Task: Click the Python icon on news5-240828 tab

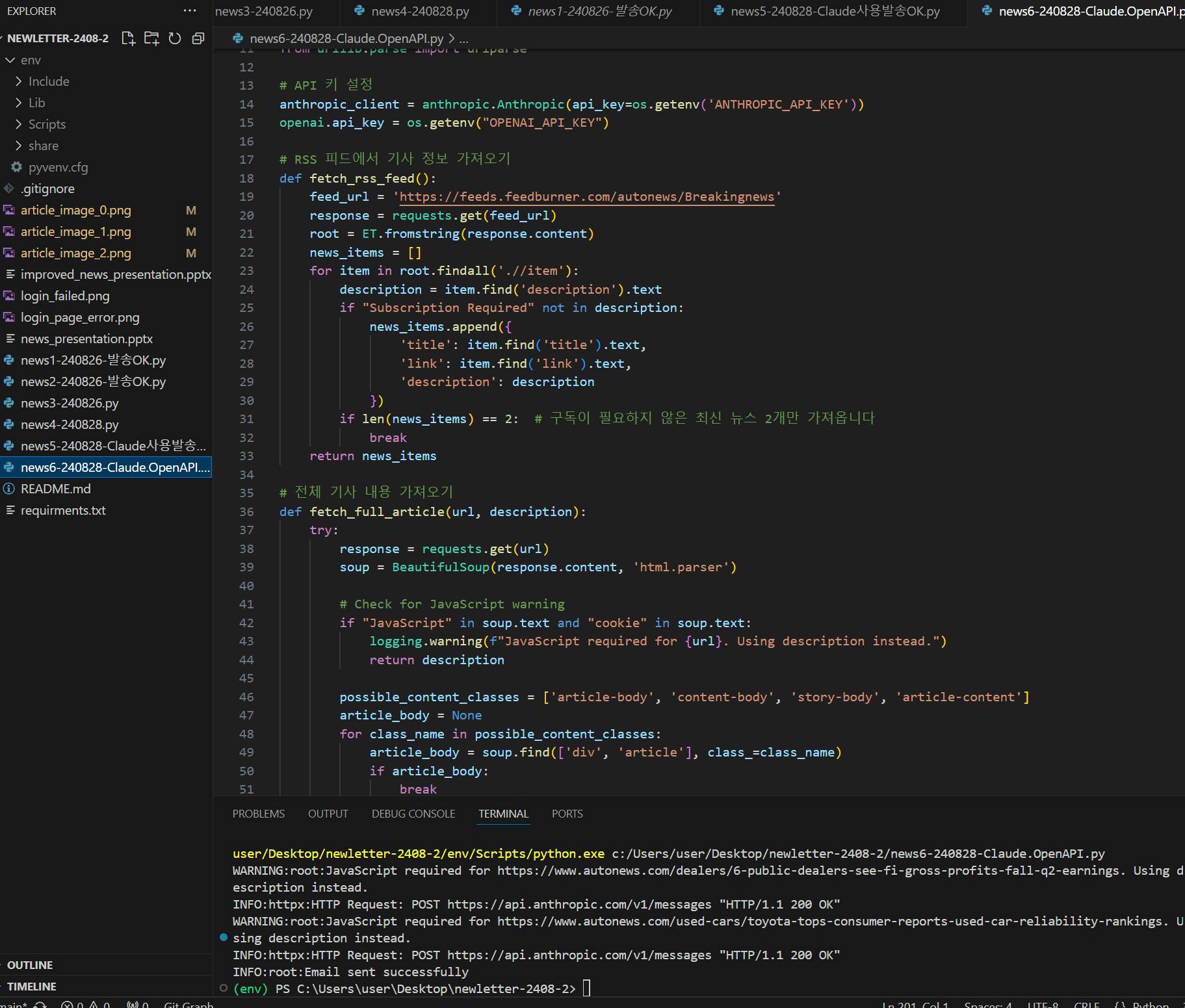Action: (x=718, y=11)
